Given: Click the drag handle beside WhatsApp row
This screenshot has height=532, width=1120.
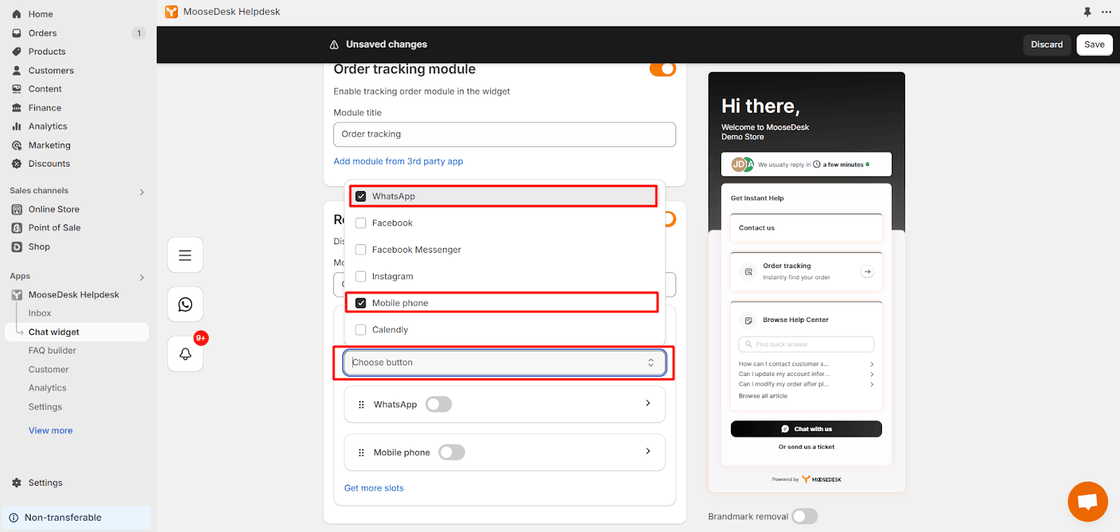Looking at the screenshot, I should [x=361, y=405].
